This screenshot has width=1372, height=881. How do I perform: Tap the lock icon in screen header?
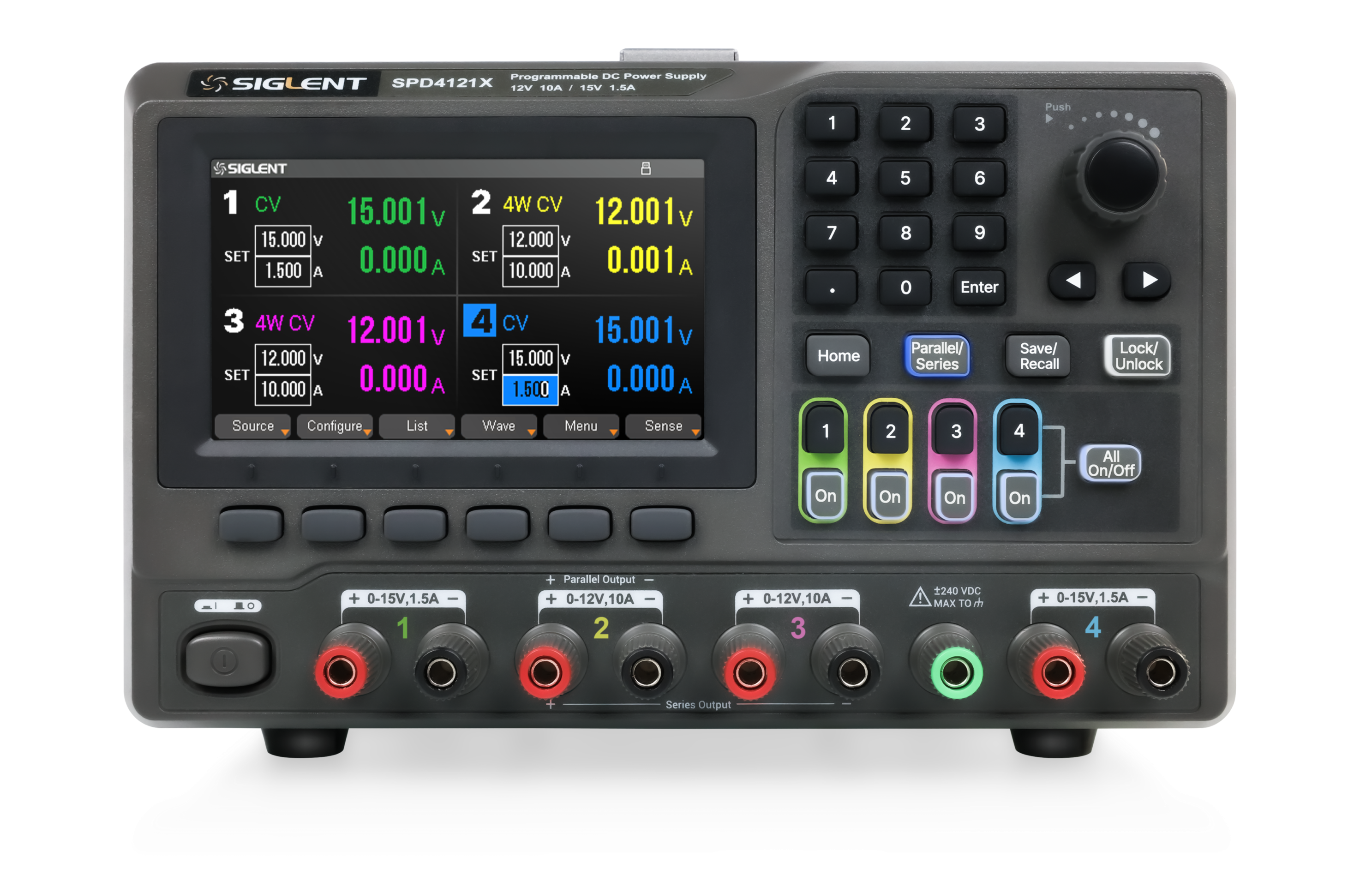646,168
